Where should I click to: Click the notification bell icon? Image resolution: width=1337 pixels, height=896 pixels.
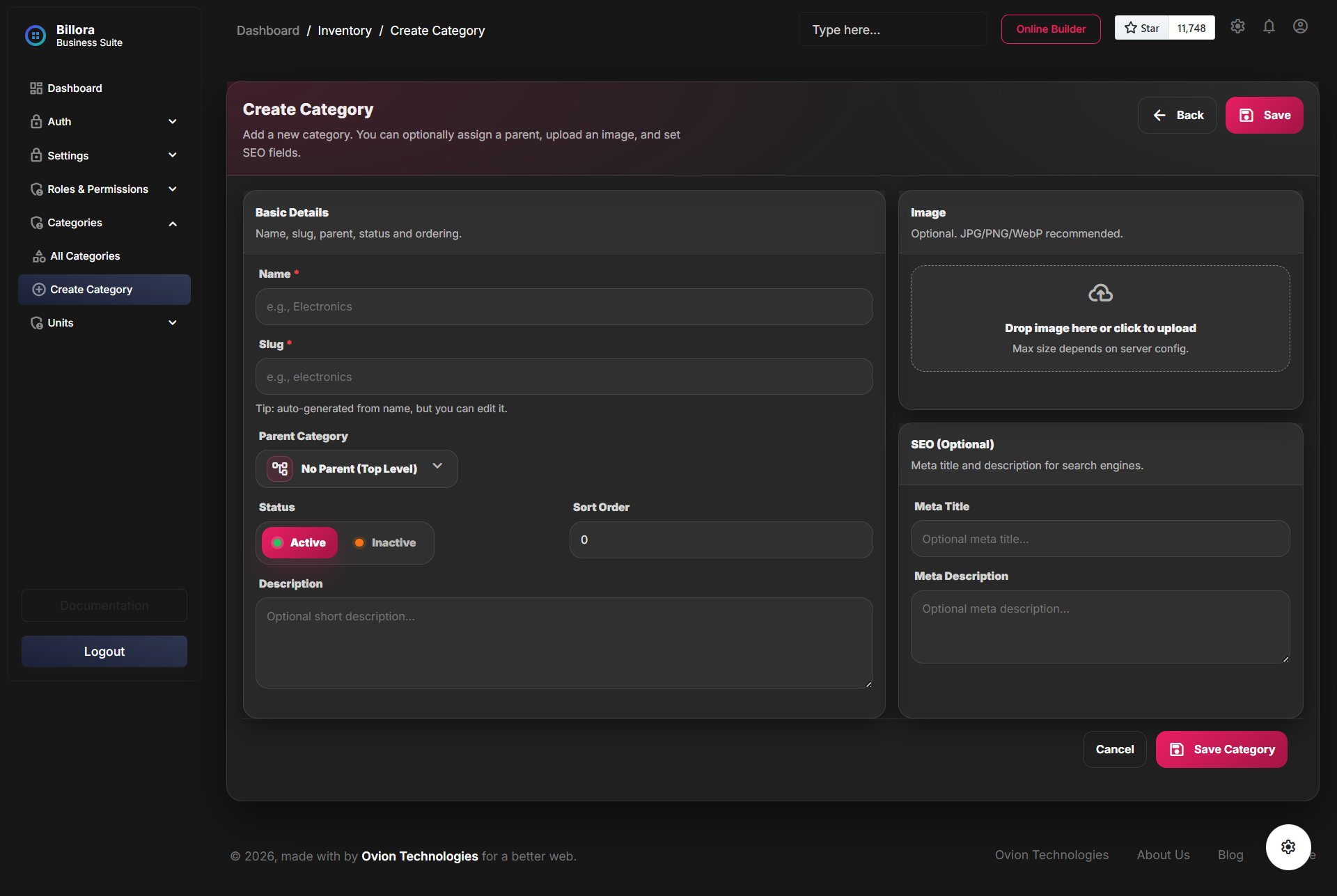(x=1268, y=26)
